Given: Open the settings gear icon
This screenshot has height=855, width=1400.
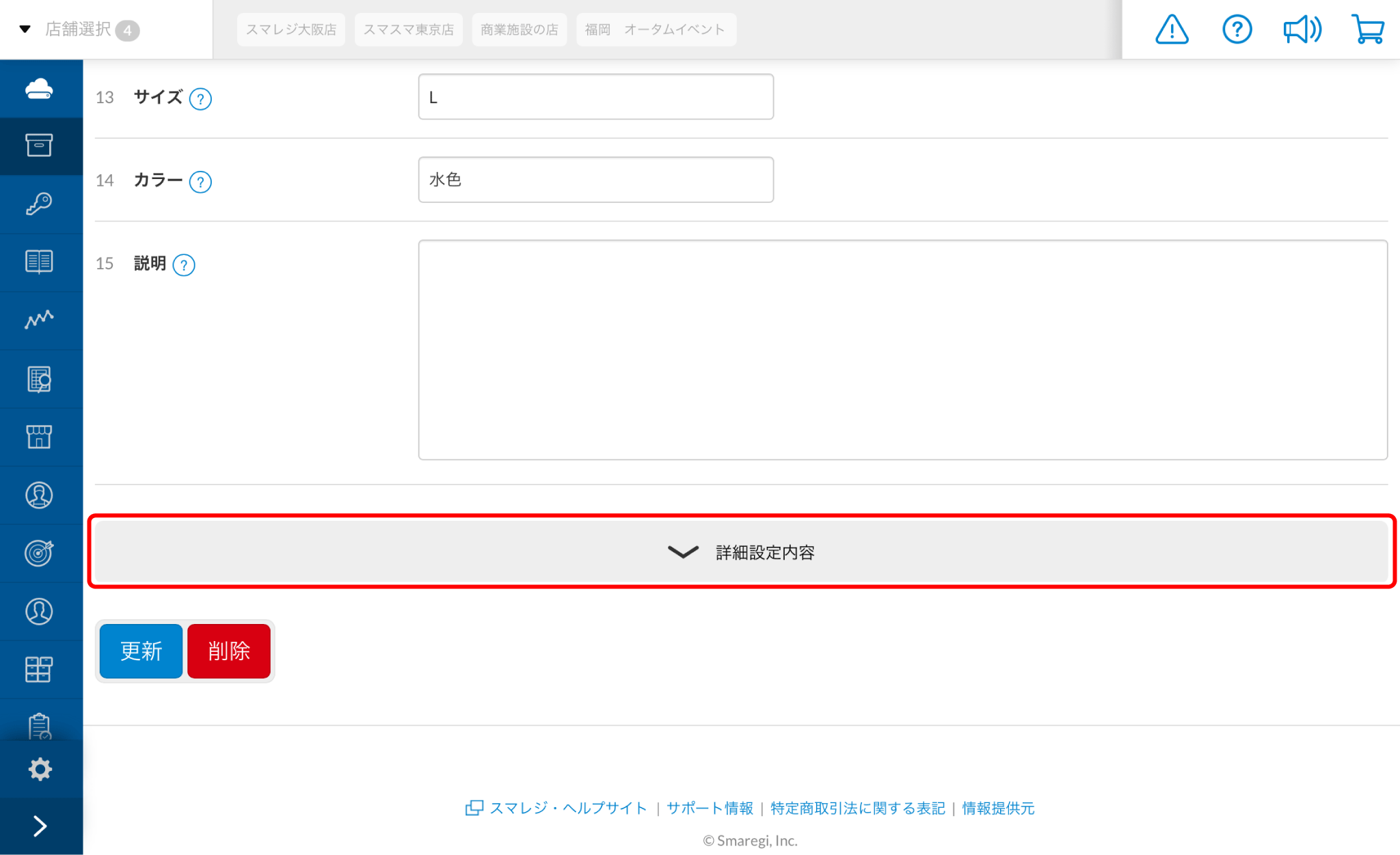Looking at the screenshot, I should [40, 770].
